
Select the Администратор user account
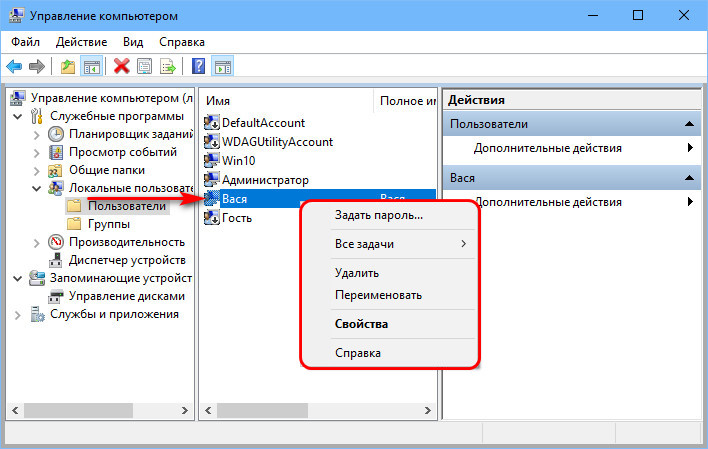265,180
